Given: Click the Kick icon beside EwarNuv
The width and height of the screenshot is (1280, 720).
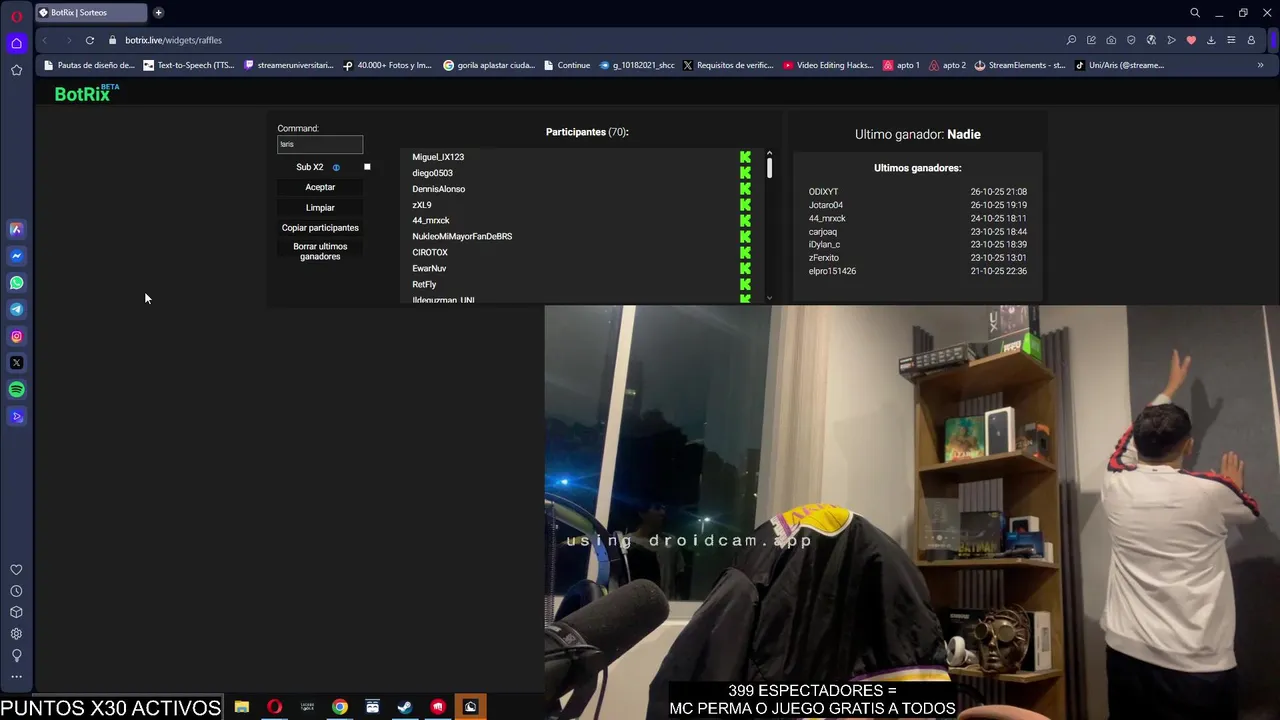Looking at the screenshot, I should (x=745, y=269).
